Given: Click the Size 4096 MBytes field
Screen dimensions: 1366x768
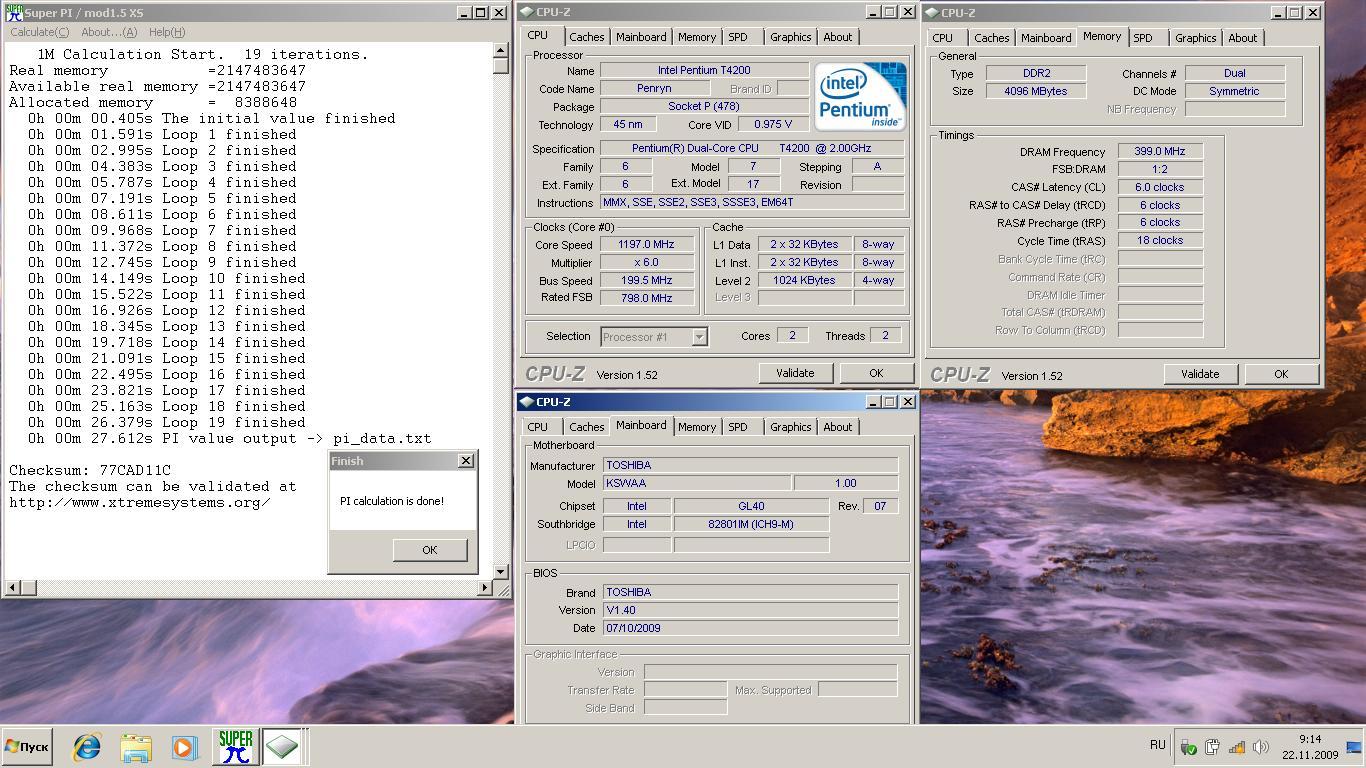Looking at the screenshot, I should [1035, 91].
